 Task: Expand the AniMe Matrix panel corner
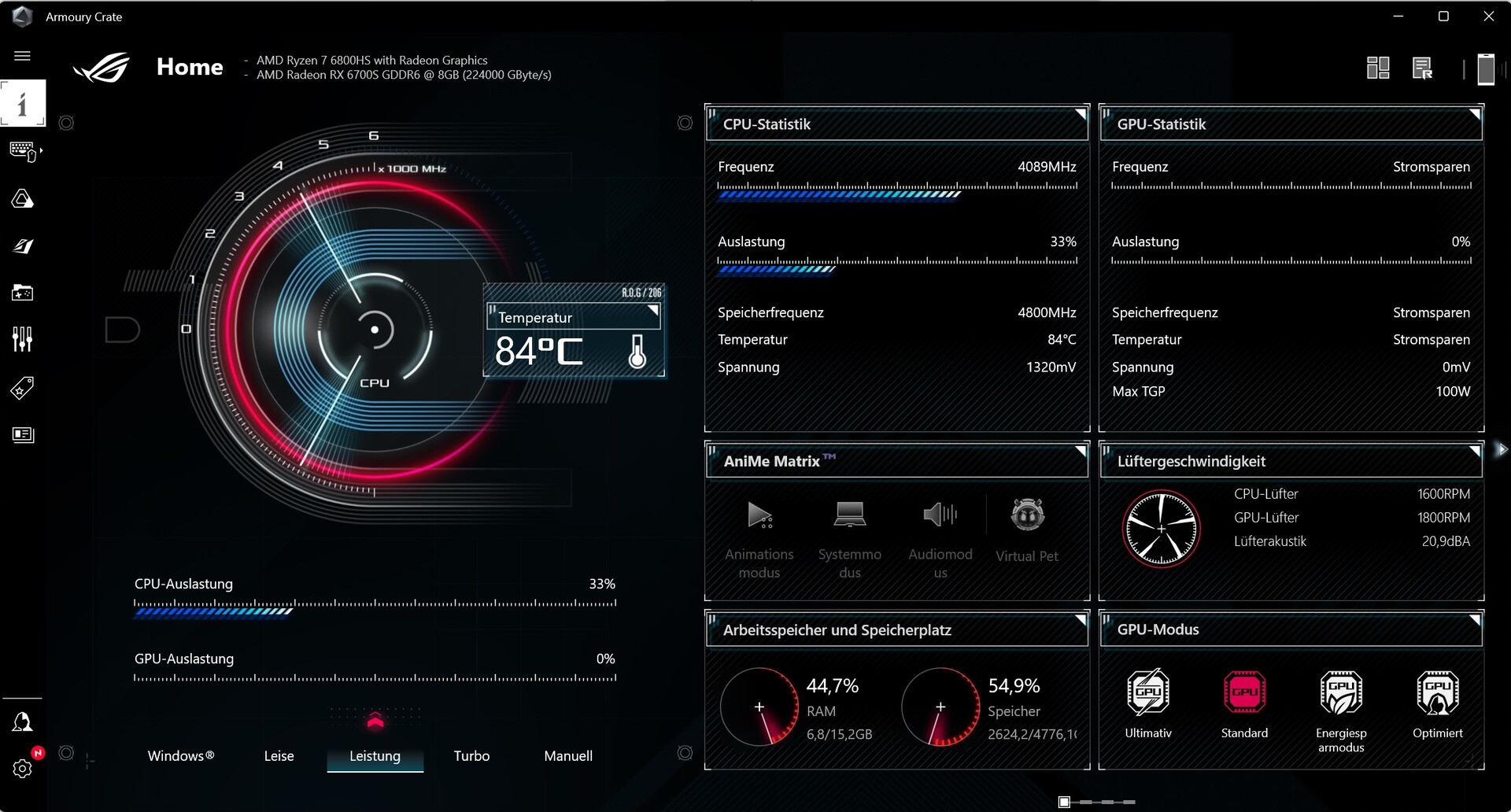[1081, 452]
